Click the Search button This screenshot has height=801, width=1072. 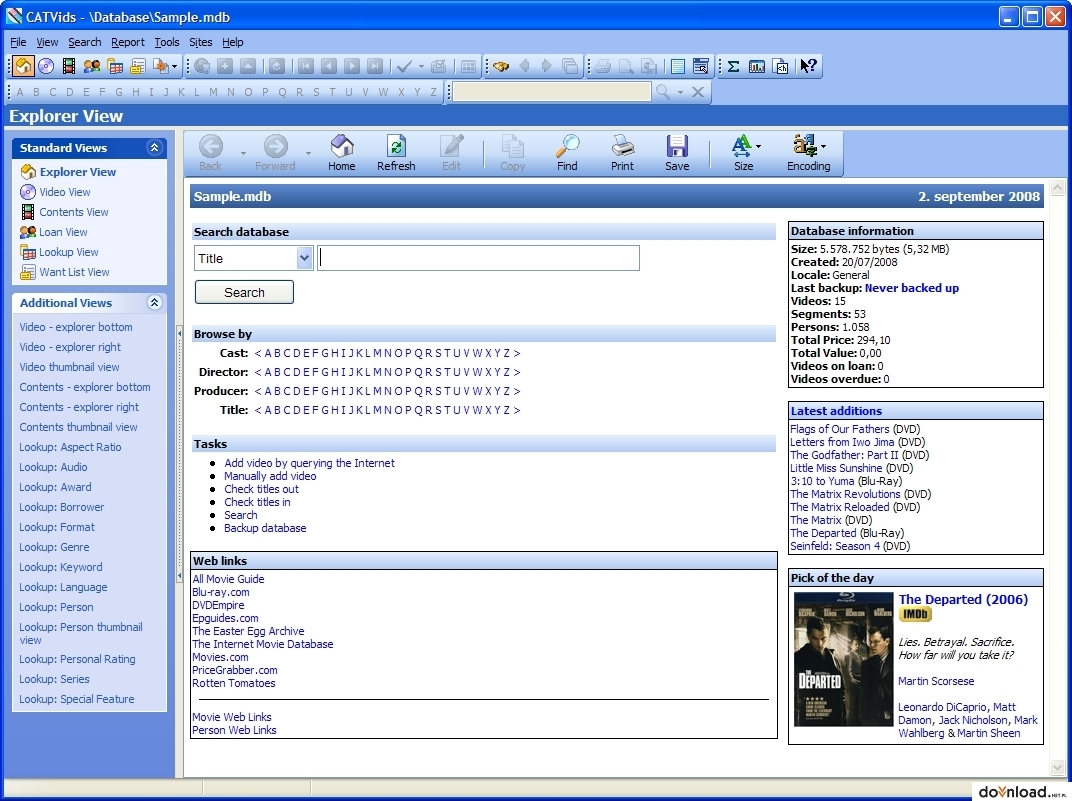point(244,292)
